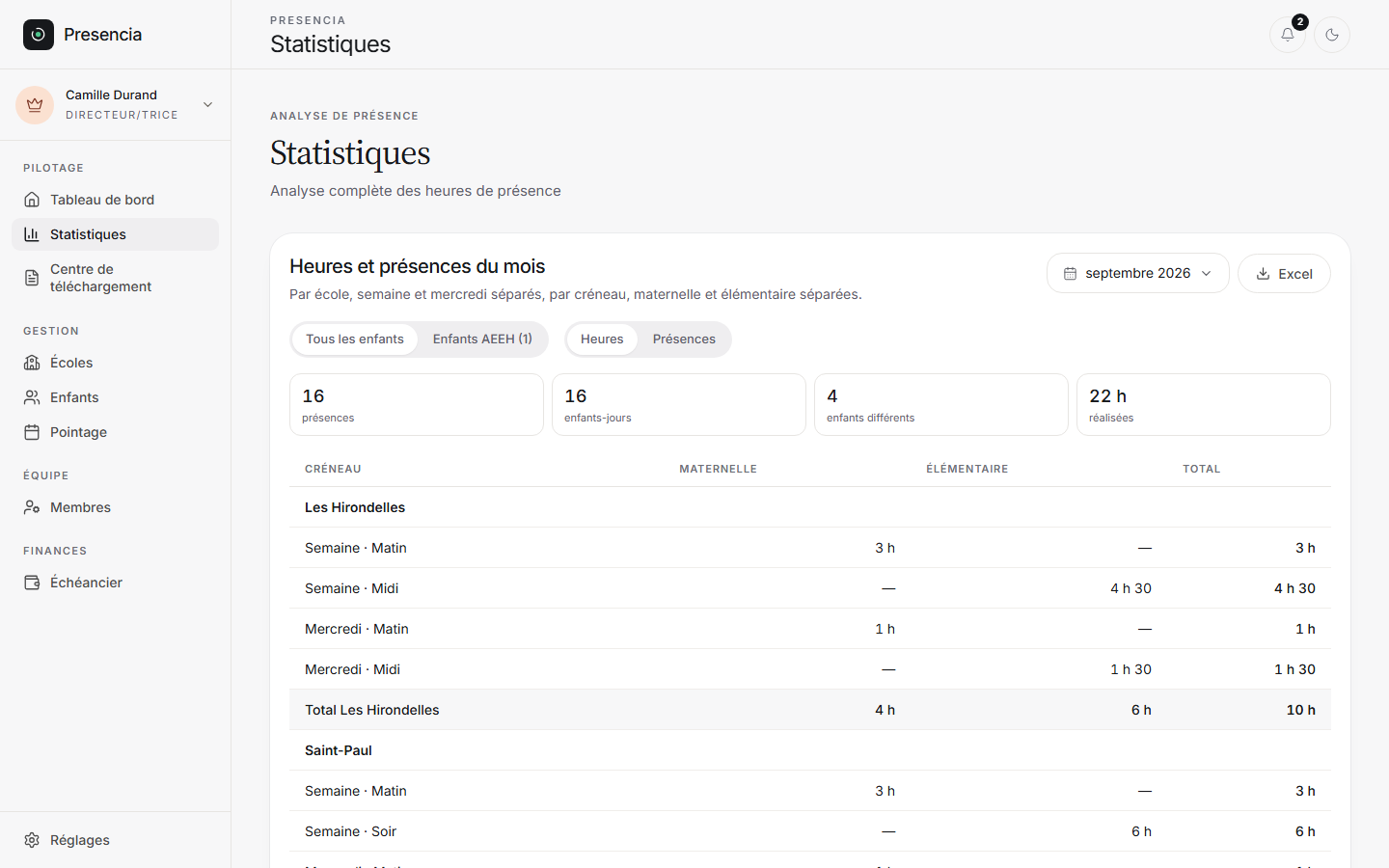The image size is (1389, 868).
Task: Toggle dark mode moon icon
Action: point(1332,35)
